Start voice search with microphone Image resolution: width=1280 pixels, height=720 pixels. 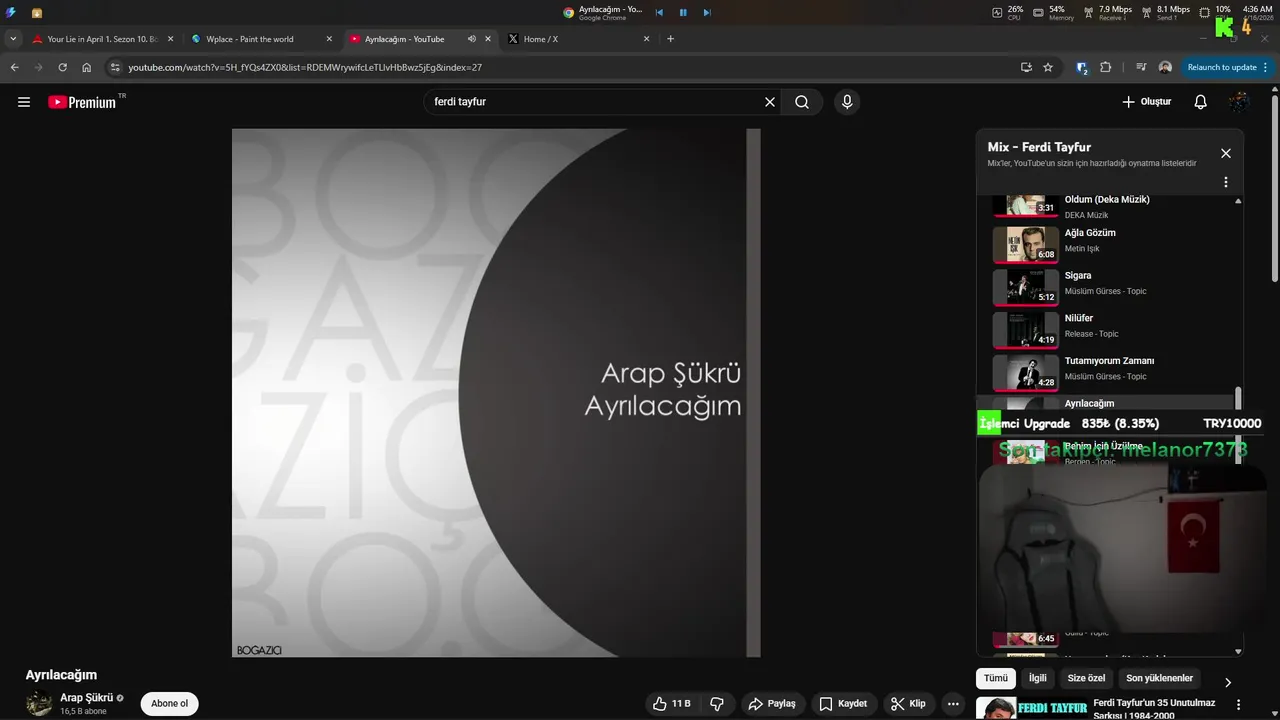pos(847,102)
